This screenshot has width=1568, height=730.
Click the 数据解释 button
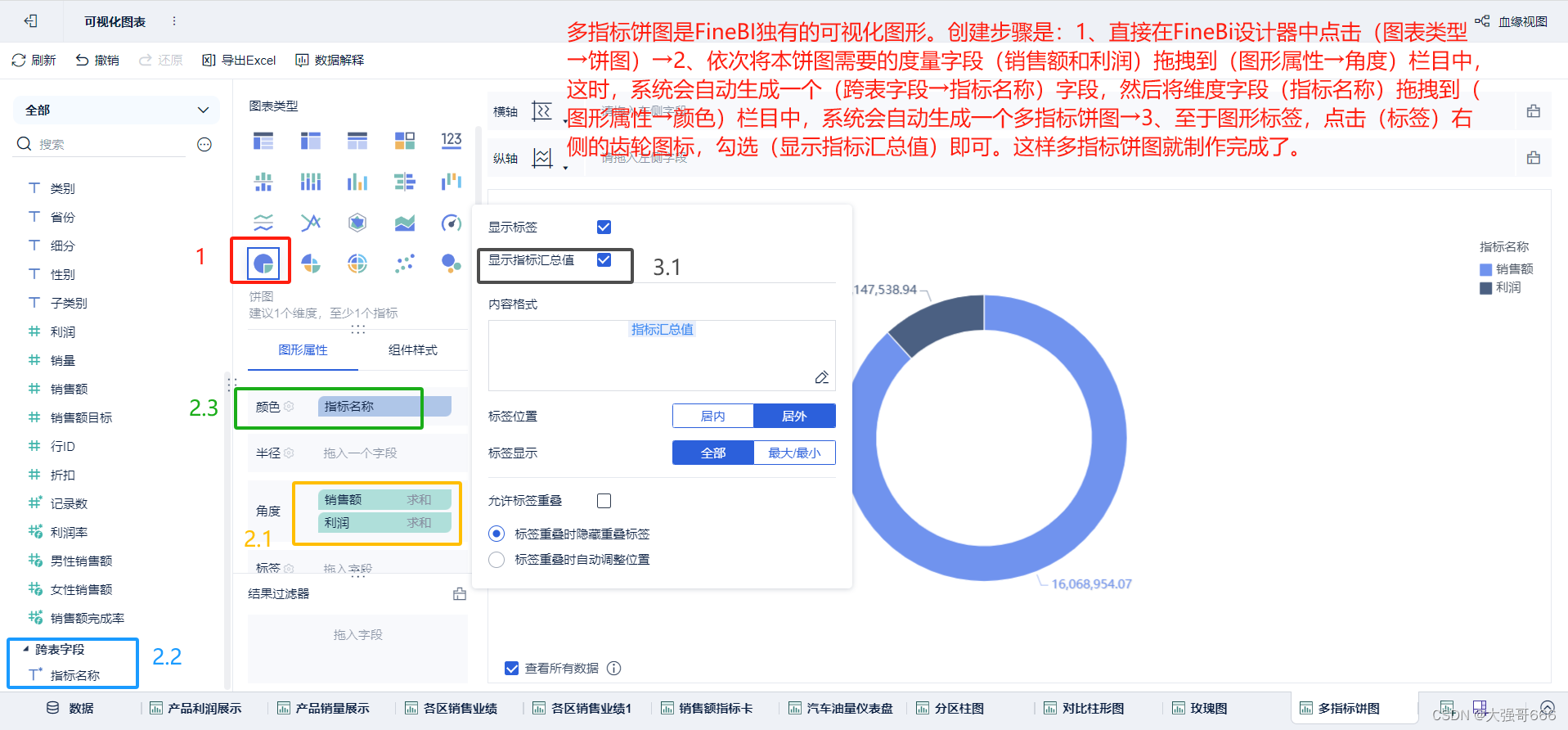[330, 60]
